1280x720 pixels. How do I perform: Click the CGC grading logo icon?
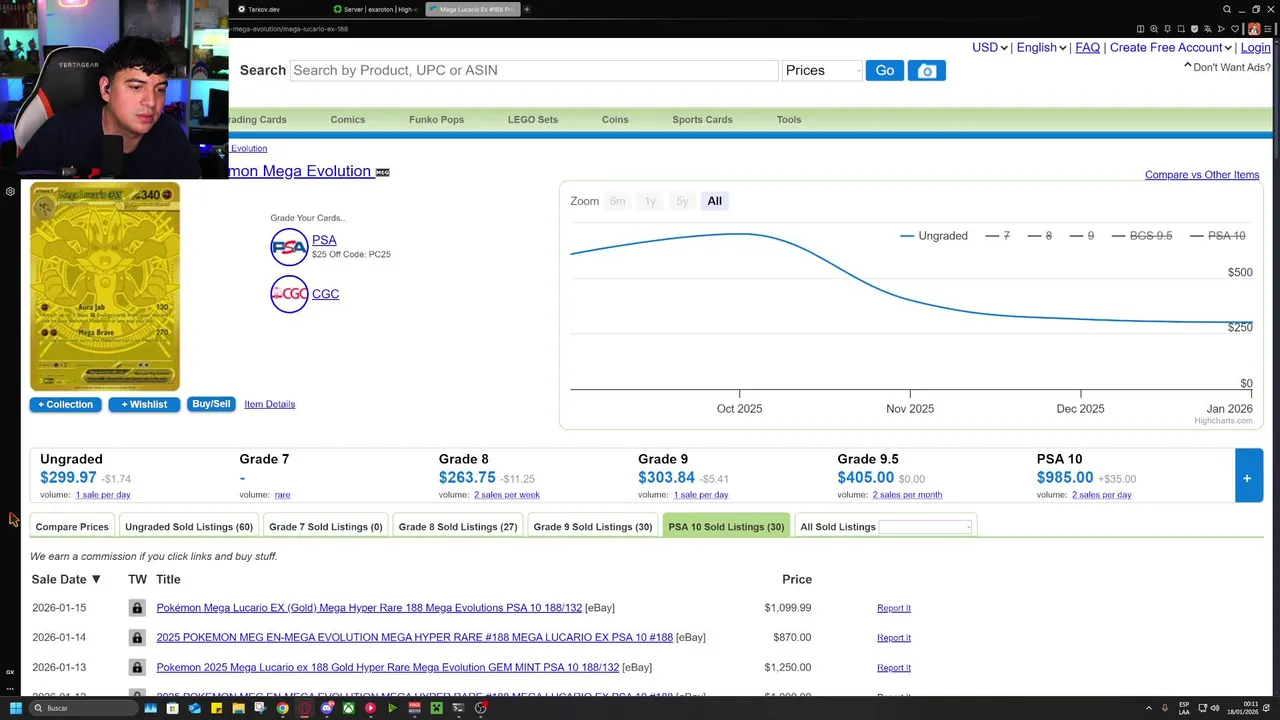pos(289,294)
